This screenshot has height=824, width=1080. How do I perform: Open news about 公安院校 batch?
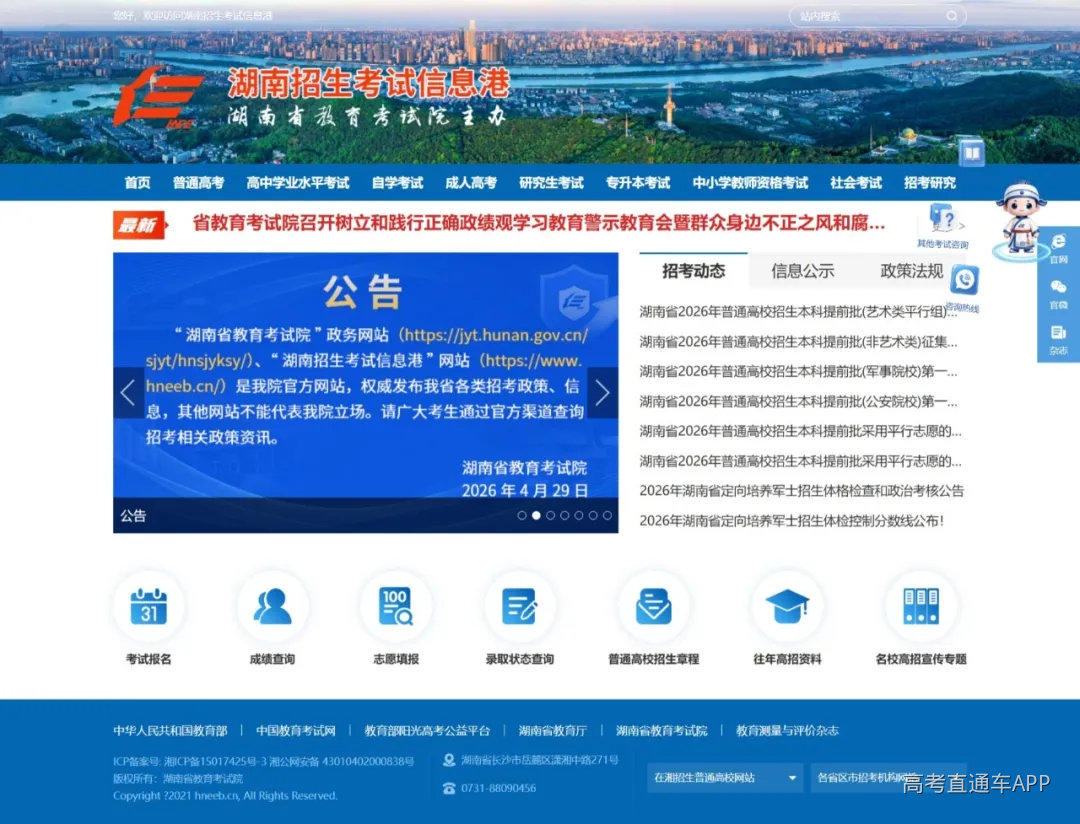tap(798, 401)
